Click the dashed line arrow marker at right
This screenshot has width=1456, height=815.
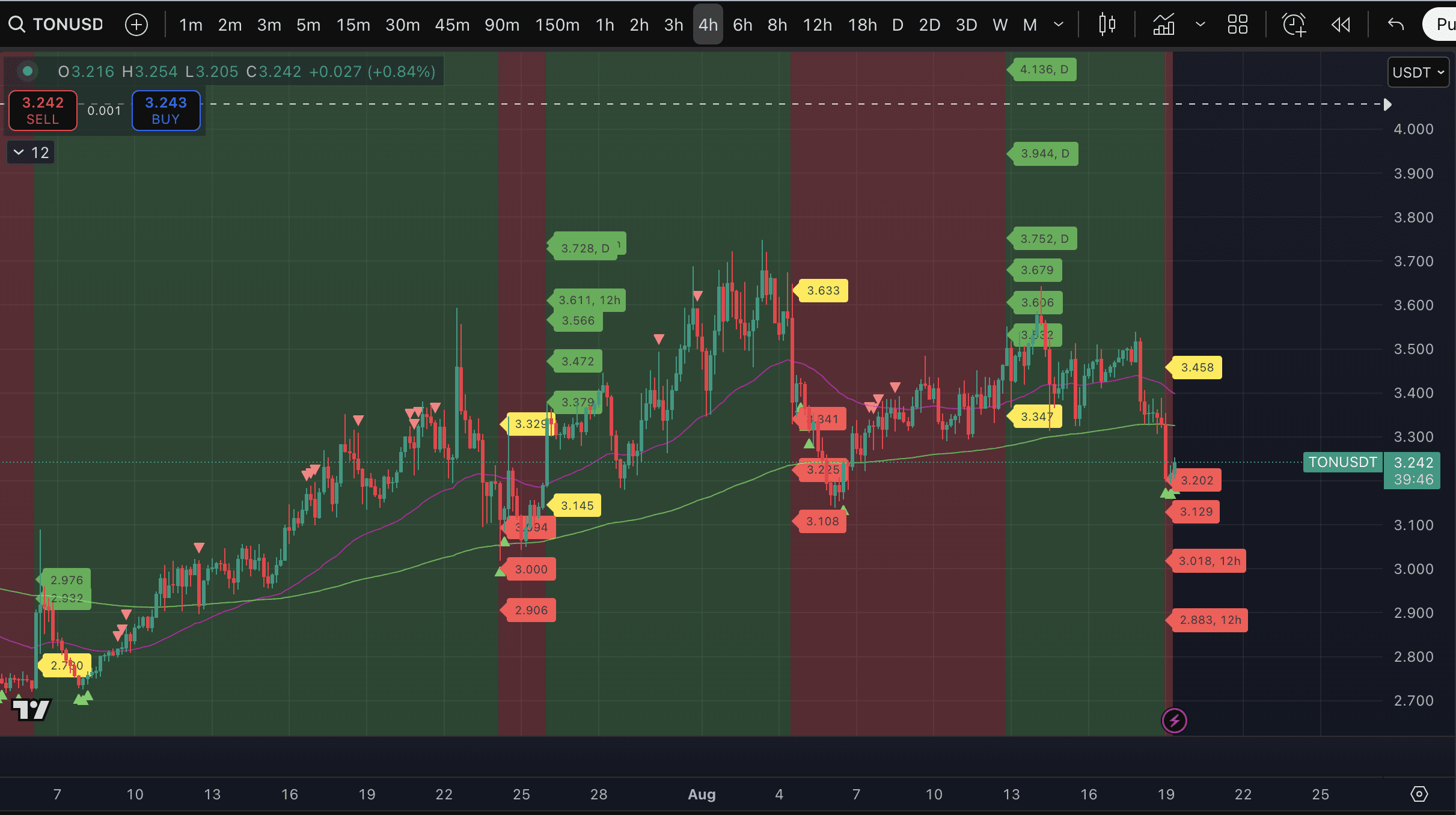click(x=1387, y=105)
